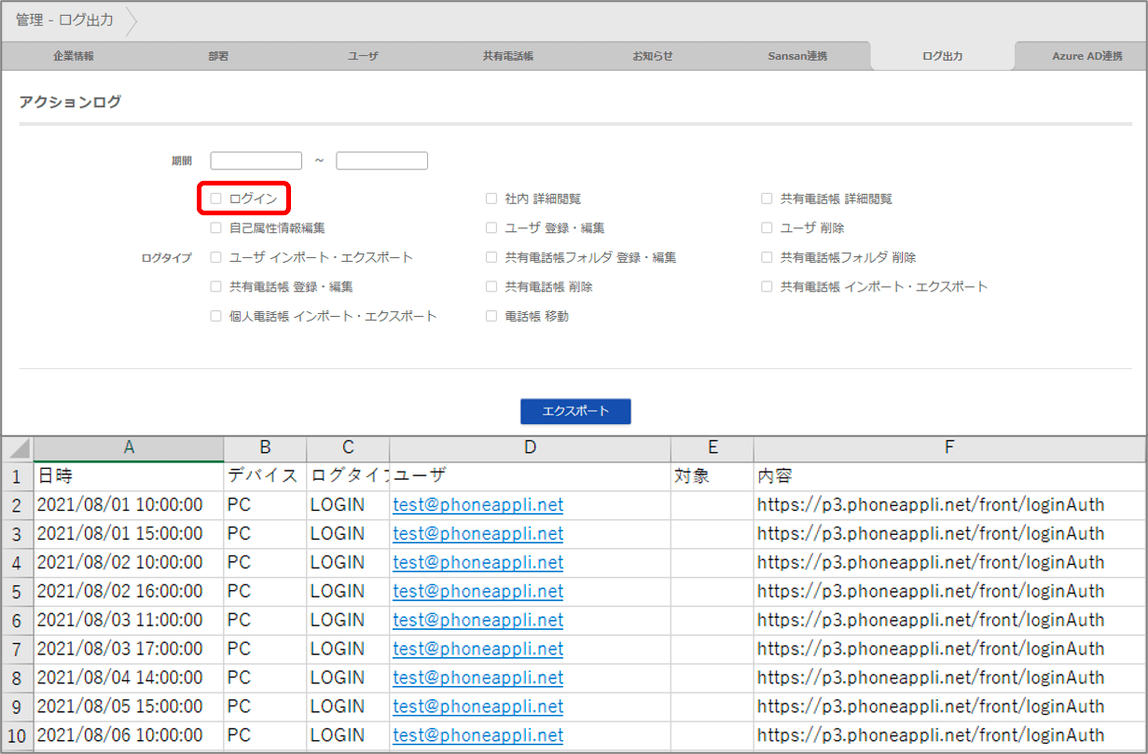
Task: Open the 企業情報 tab
Action: 73,56
